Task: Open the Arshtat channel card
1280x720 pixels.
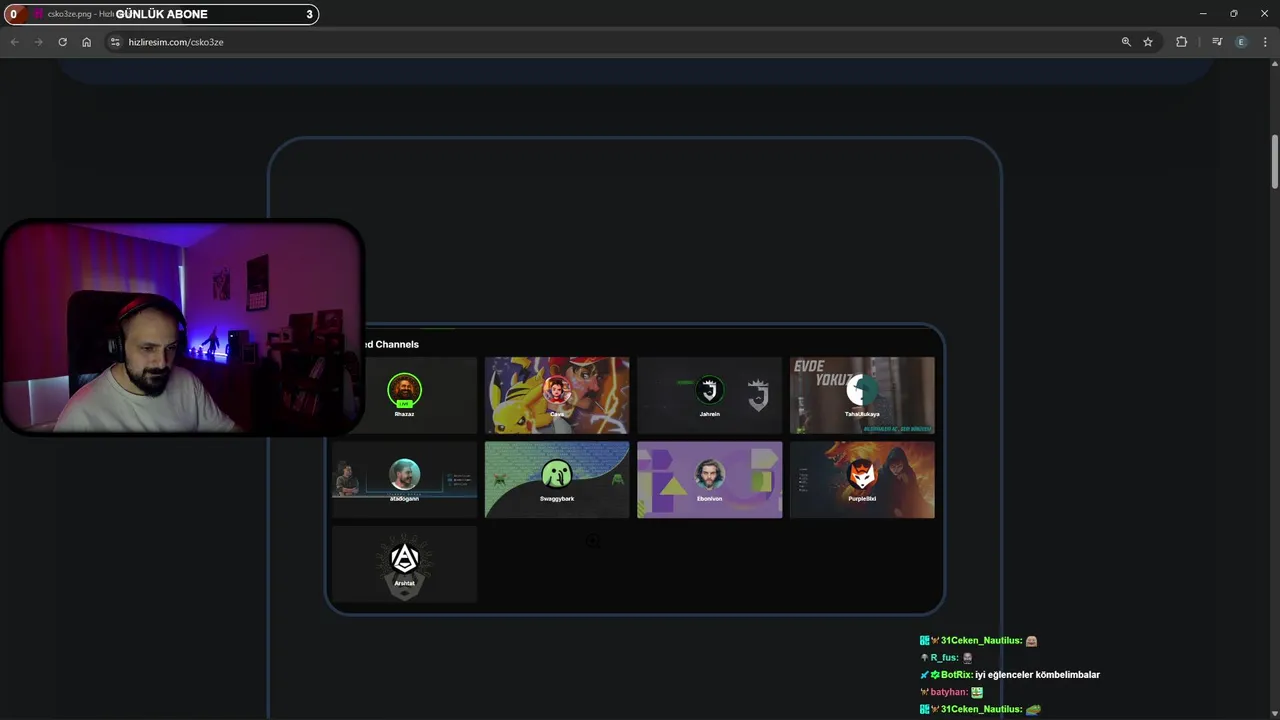Action: tap(404, 564)
